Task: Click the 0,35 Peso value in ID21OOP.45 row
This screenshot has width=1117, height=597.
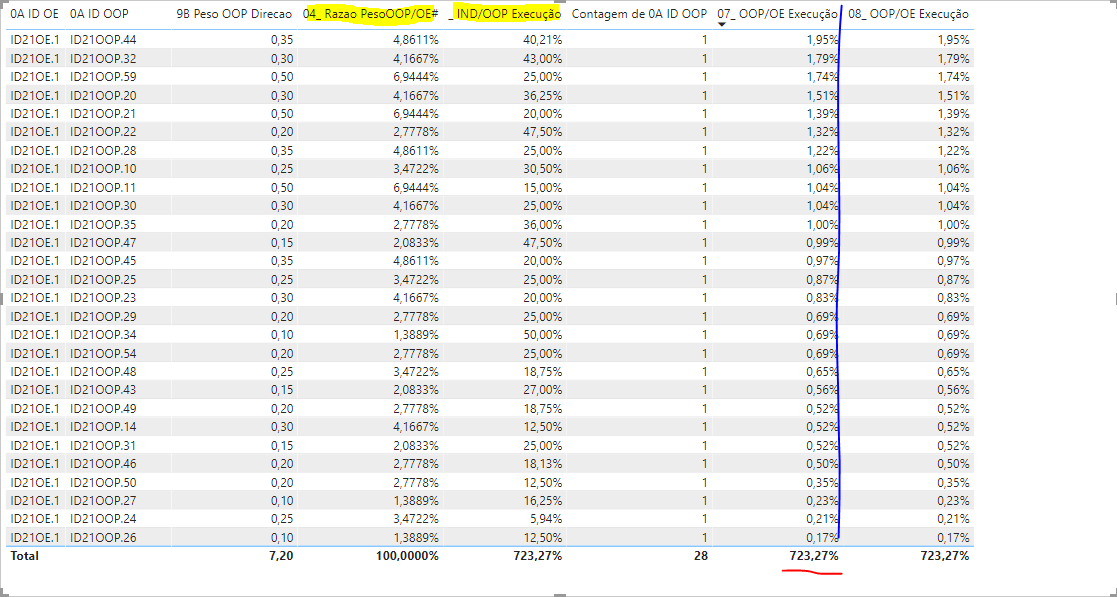Action: (282, 261)
